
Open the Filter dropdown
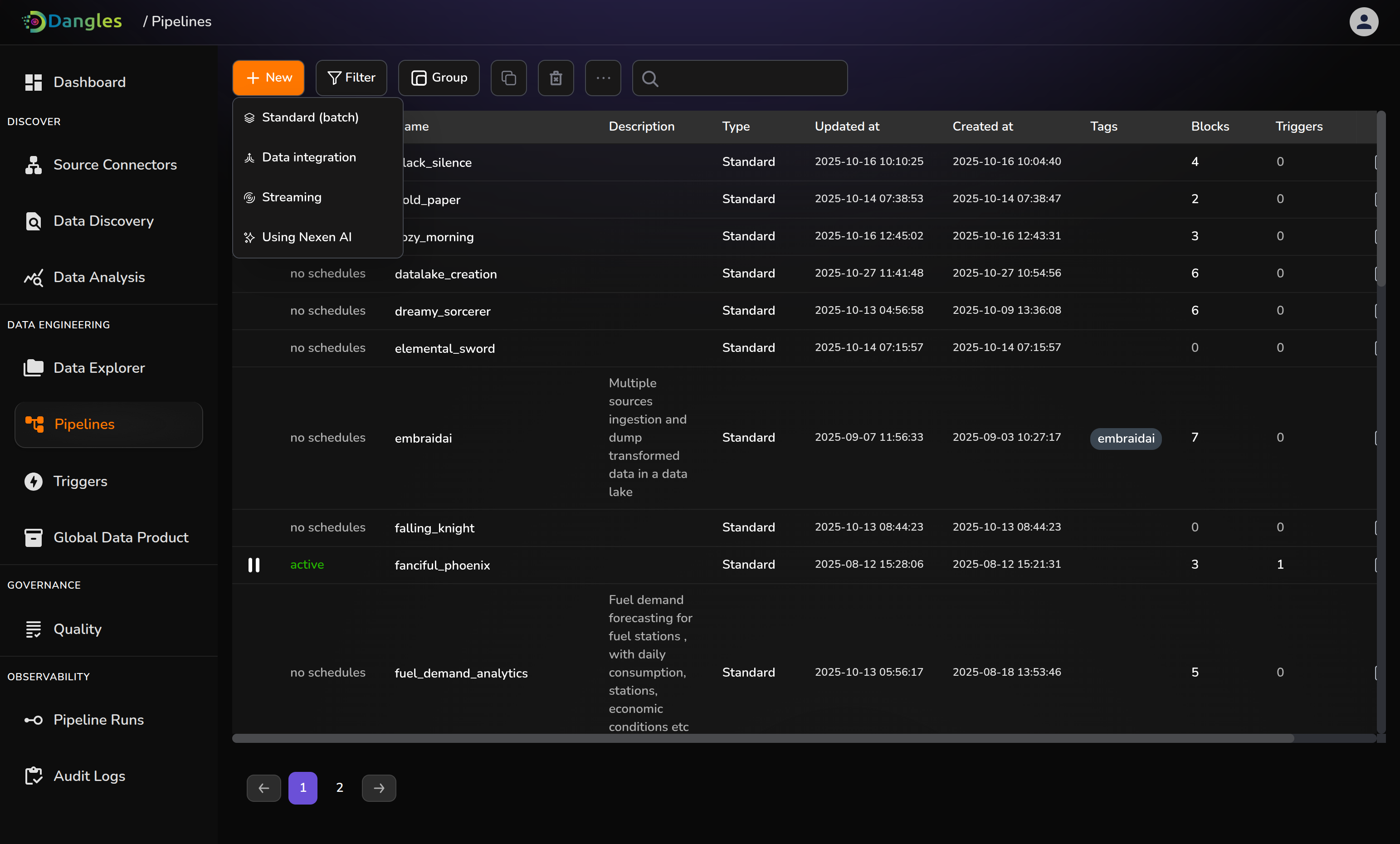351,78
